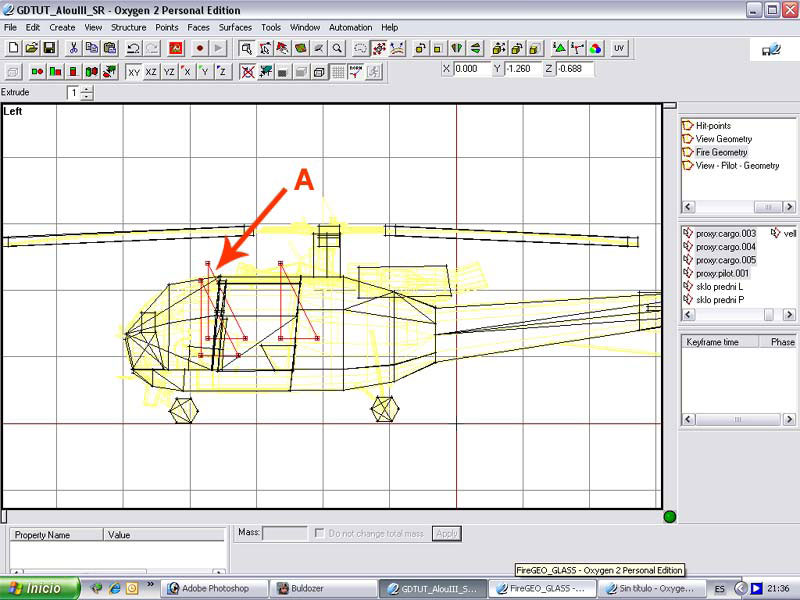
Task: Switch to Adobe Photoshop in taskbar
Action: [214, 588]
